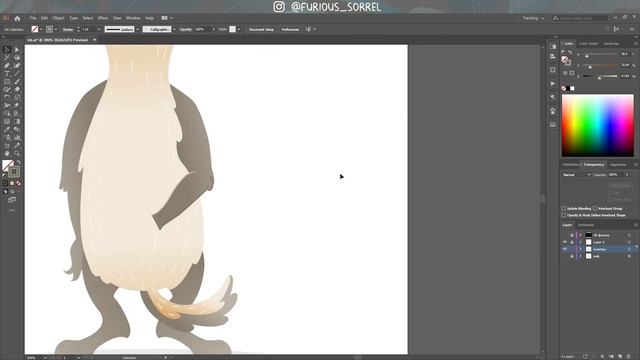Viewport: 640px width, 360px height.
Task: Open the Object menu
Action: [58, 18]
